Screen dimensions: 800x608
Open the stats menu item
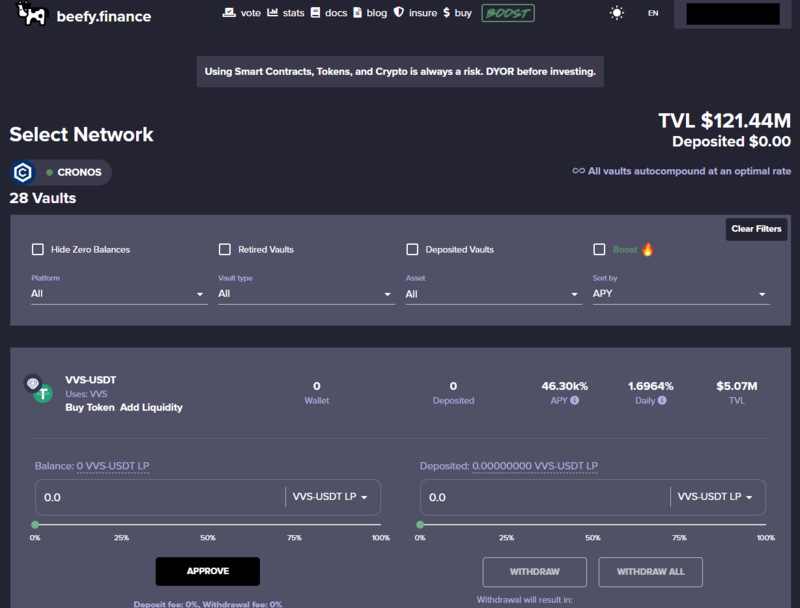point(293,13)
